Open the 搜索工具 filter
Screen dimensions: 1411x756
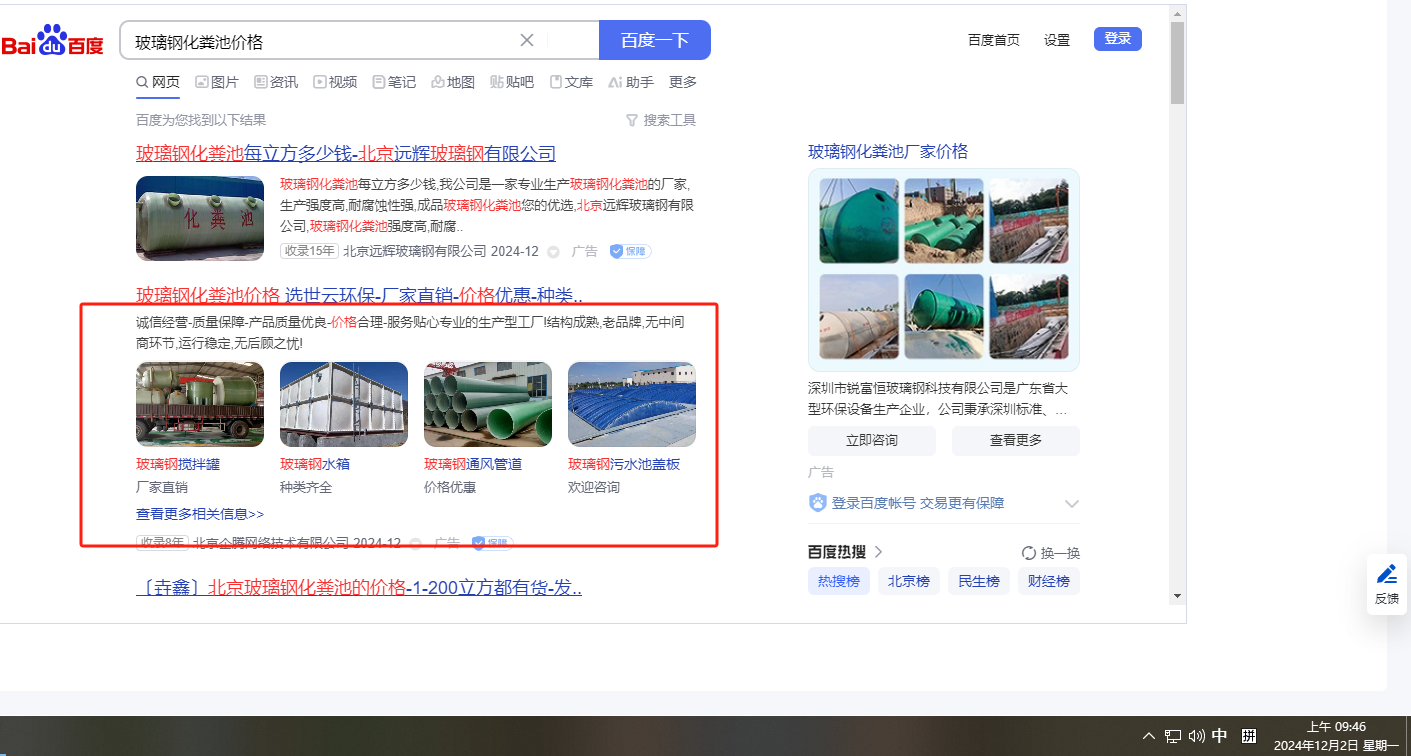tap(661, 120)
